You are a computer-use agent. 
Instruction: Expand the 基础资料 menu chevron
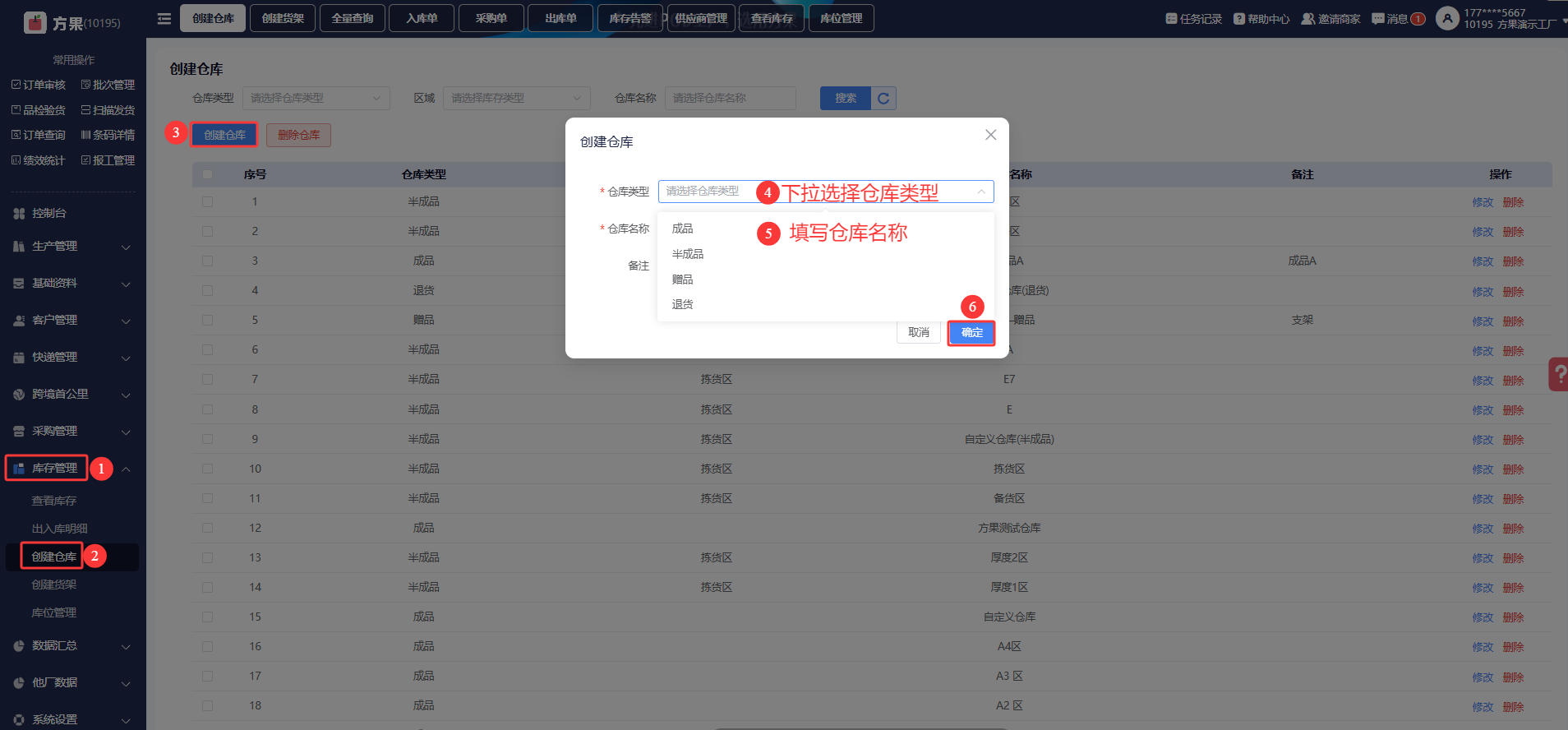click(126, 284)
